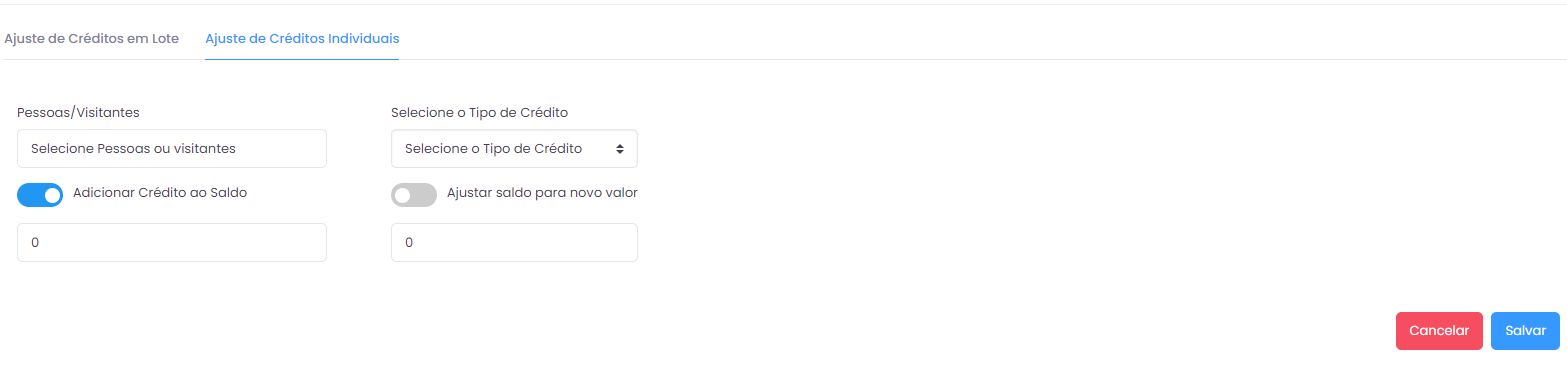Select the Ajuste de Créditos Individuais tab
Screen dimensions: 1567x371
point(302,39)
